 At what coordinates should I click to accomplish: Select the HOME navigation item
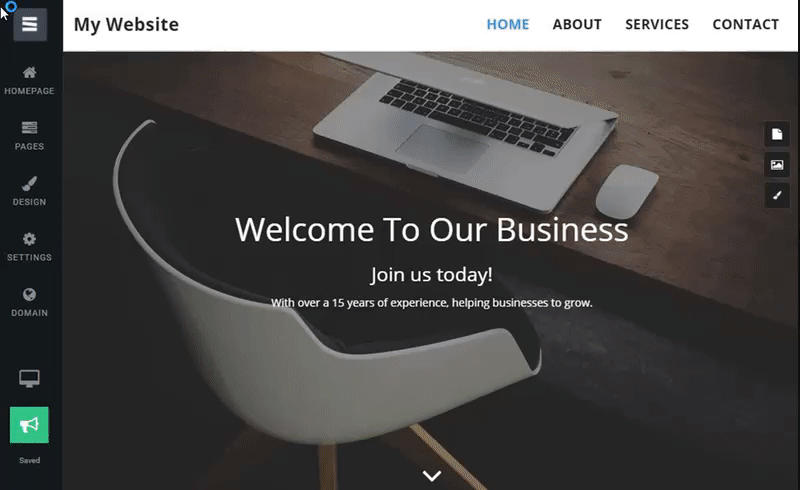point(508,24)
